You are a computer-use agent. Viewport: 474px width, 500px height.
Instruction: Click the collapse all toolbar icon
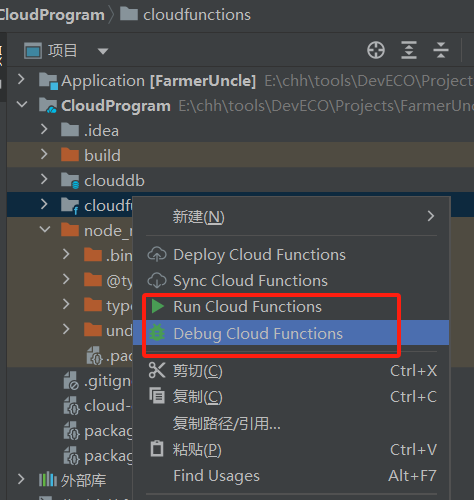click(x=441, y=50)
